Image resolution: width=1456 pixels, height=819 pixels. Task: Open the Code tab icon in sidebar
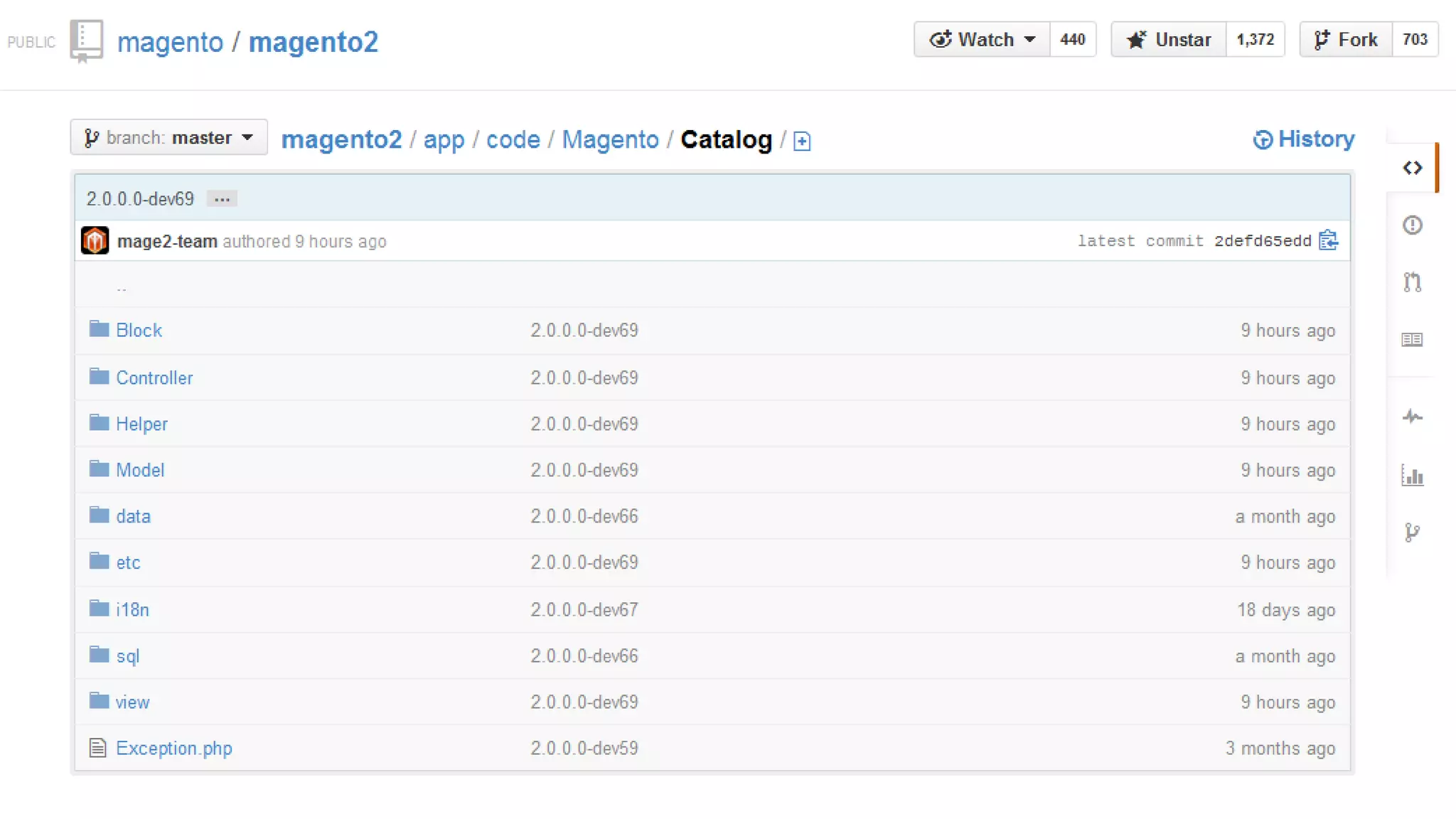[x=1412, y=168]
